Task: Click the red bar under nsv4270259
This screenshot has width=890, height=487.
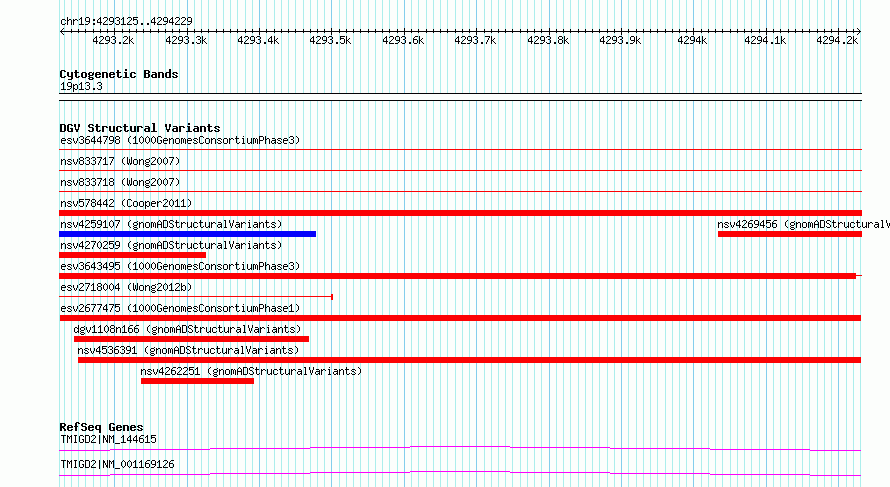Action: [x=132, y=255]
